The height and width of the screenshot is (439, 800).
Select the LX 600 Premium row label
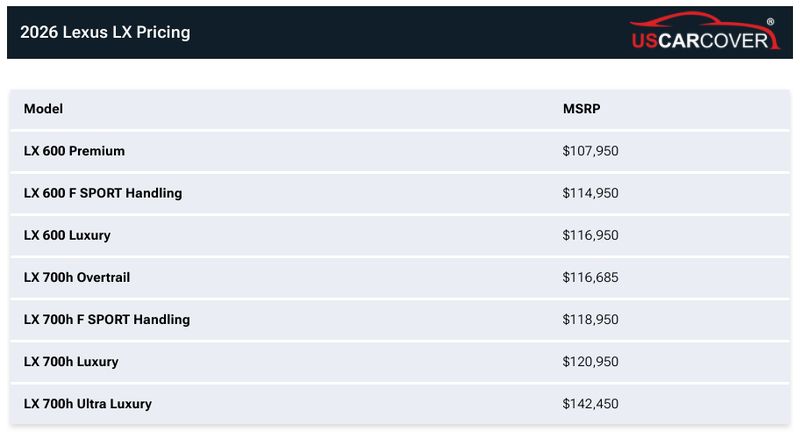[74, 151]
